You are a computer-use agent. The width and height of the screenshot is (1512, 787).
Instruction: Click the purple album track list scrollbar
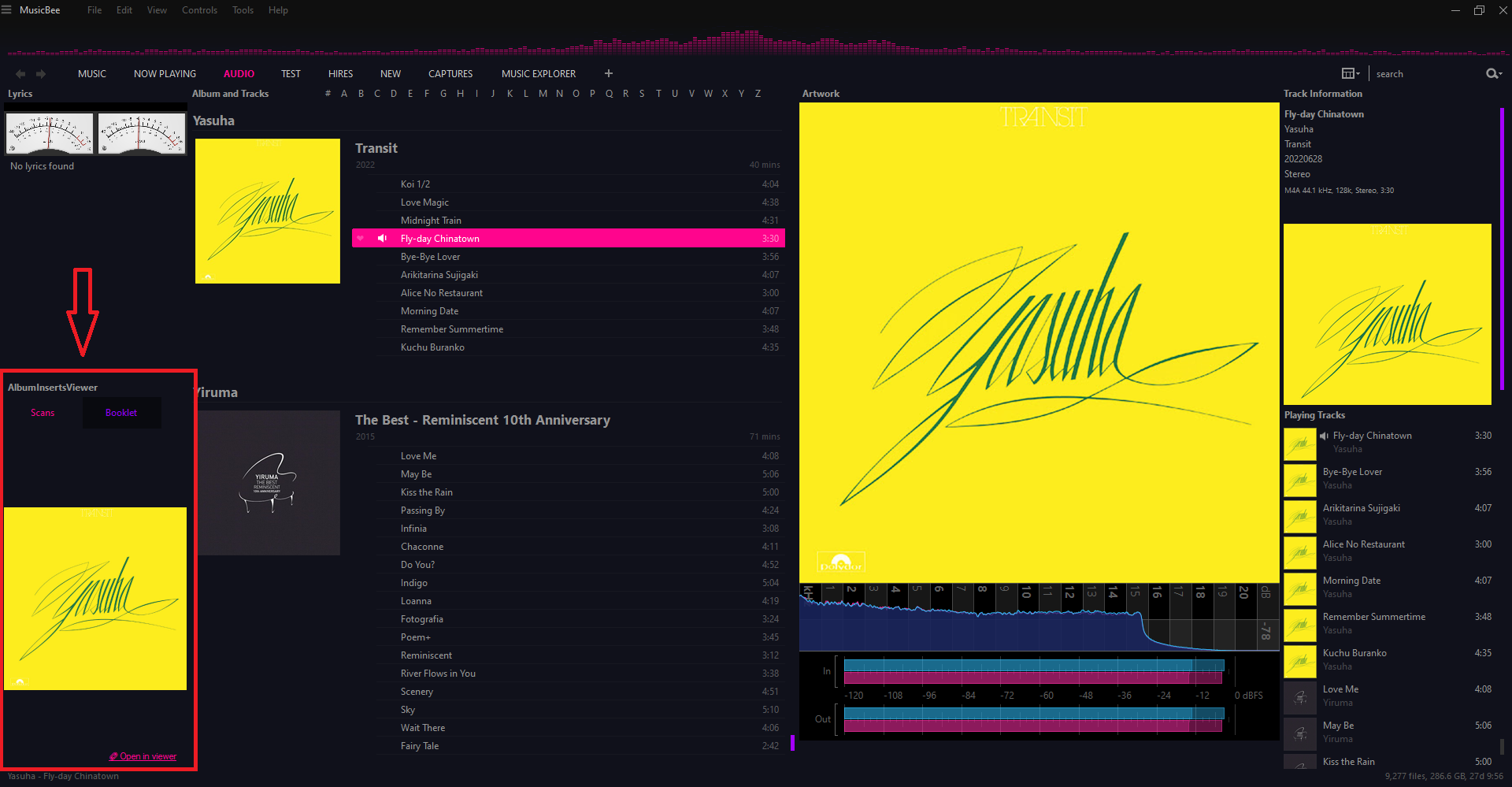tap(792, 743)
